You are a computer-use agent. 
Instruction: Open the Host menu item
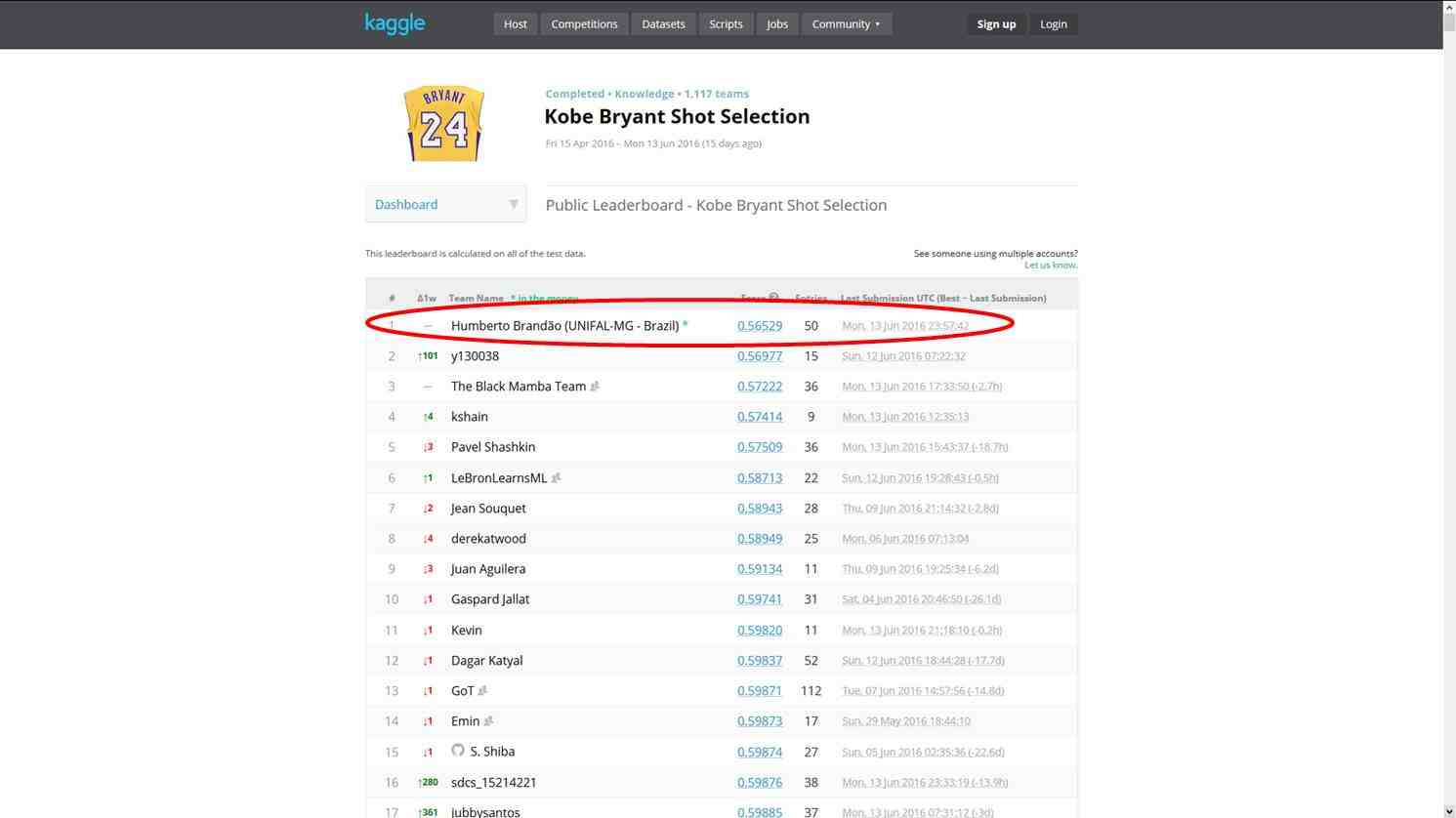pos(516,24)
